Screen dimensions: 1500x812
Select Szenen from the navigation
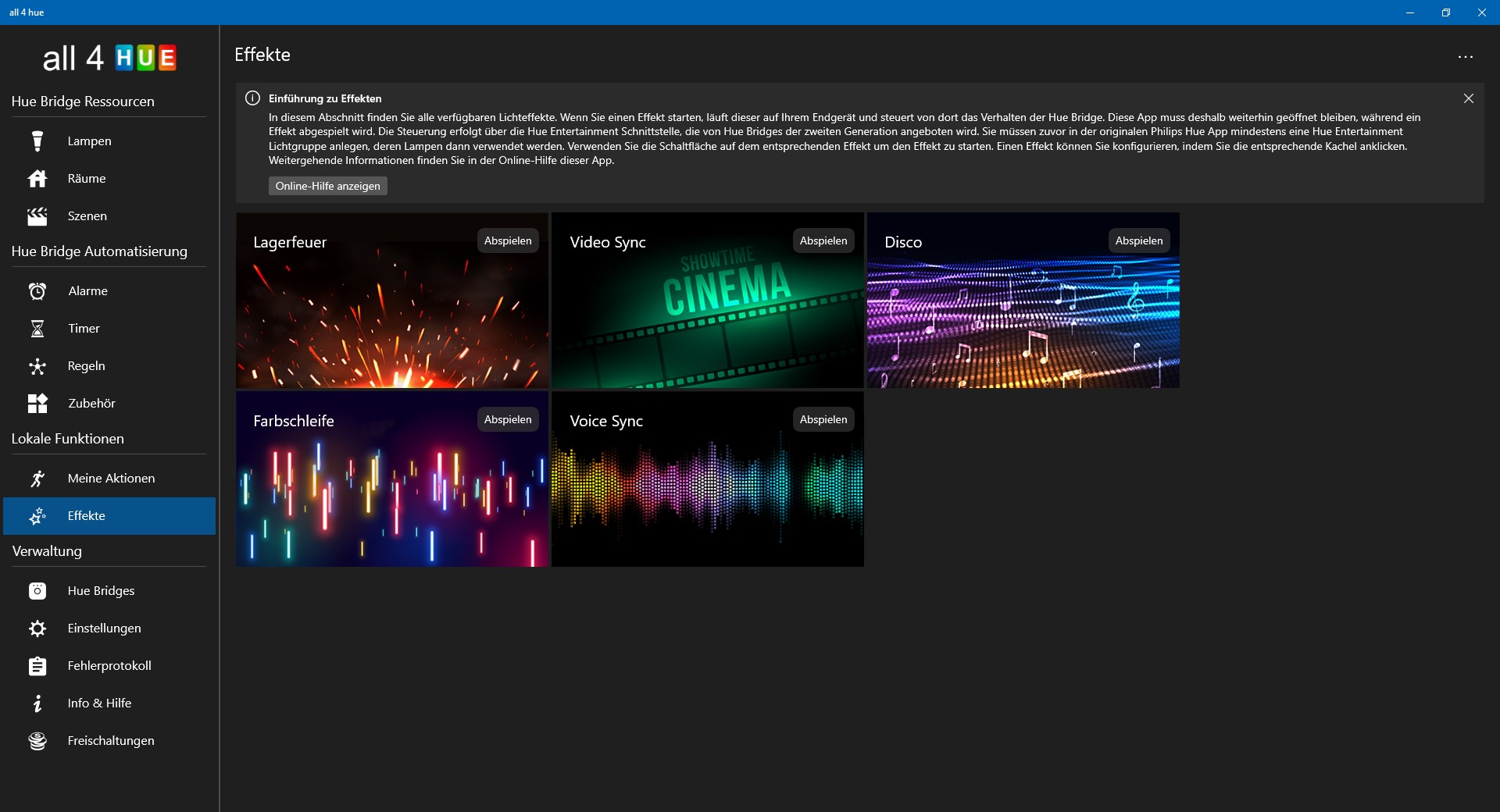coord(109,216)
